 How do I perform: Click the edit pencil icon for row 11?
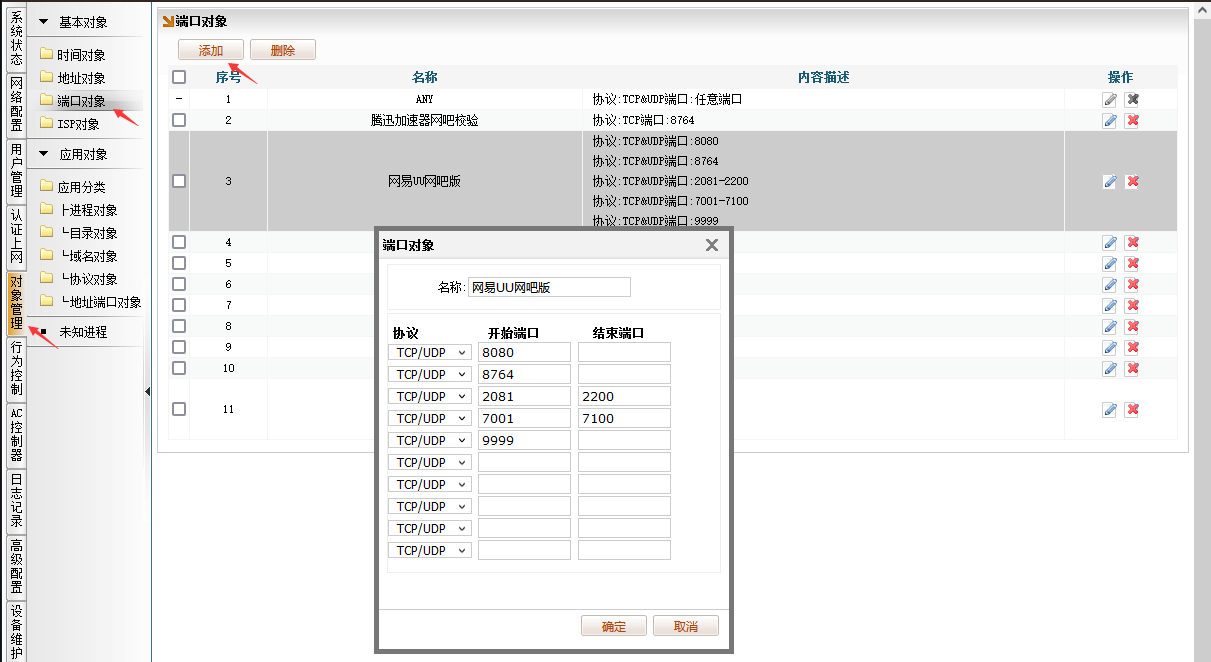coord(1109,409)
